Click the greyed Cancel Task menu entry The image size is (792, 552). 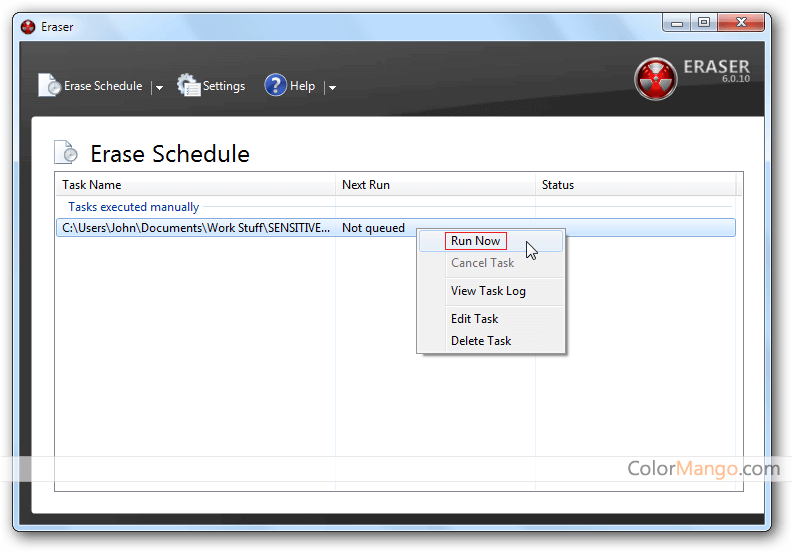tap(482, 263)
